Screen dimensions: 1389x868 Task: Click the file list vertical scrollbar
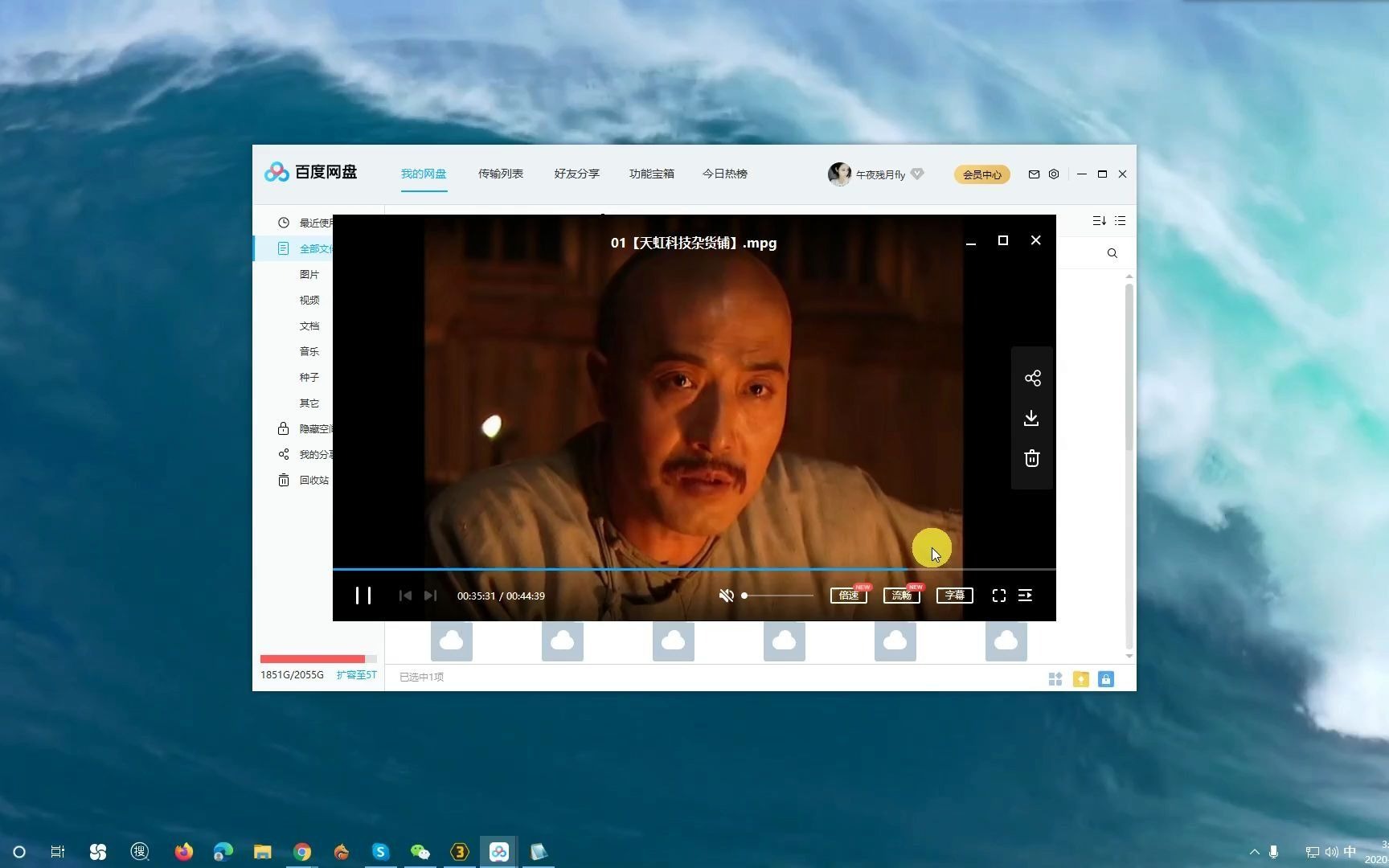pyautogui.click(x=1129, y=366)
